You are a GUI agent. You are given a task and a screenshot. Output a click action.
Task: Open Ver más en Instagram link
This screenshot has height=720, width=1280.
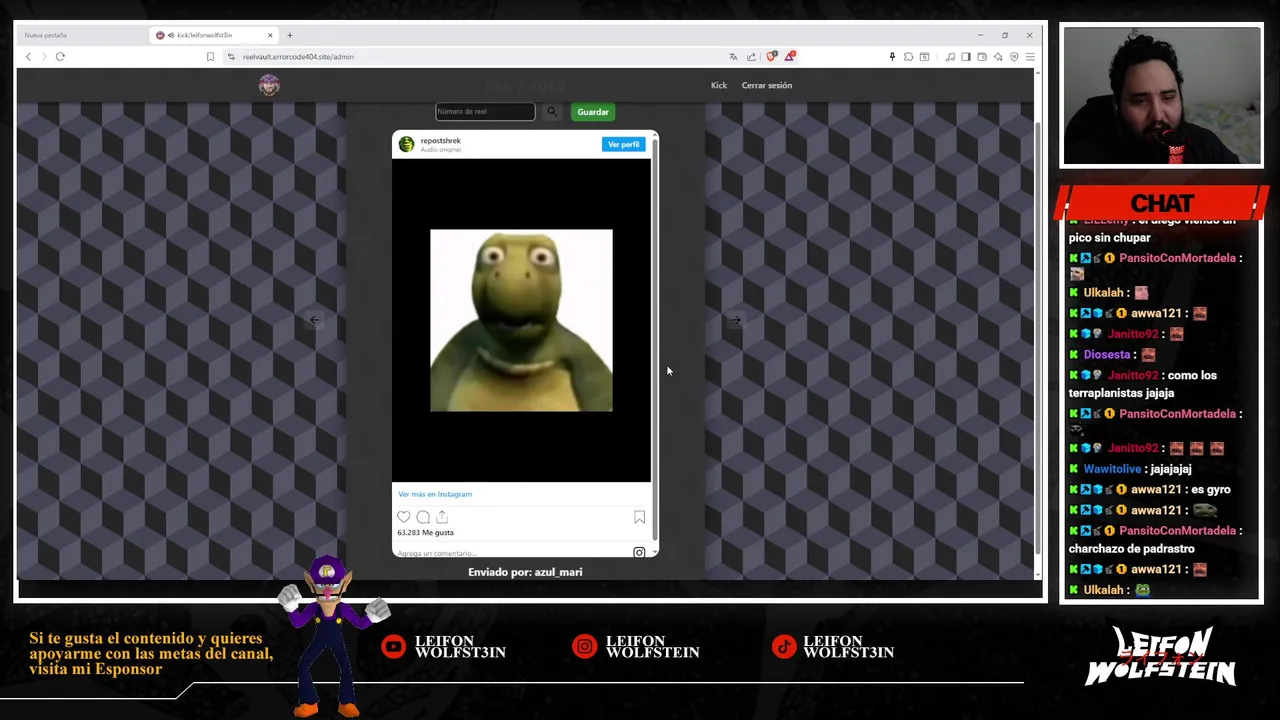point(435,494)
